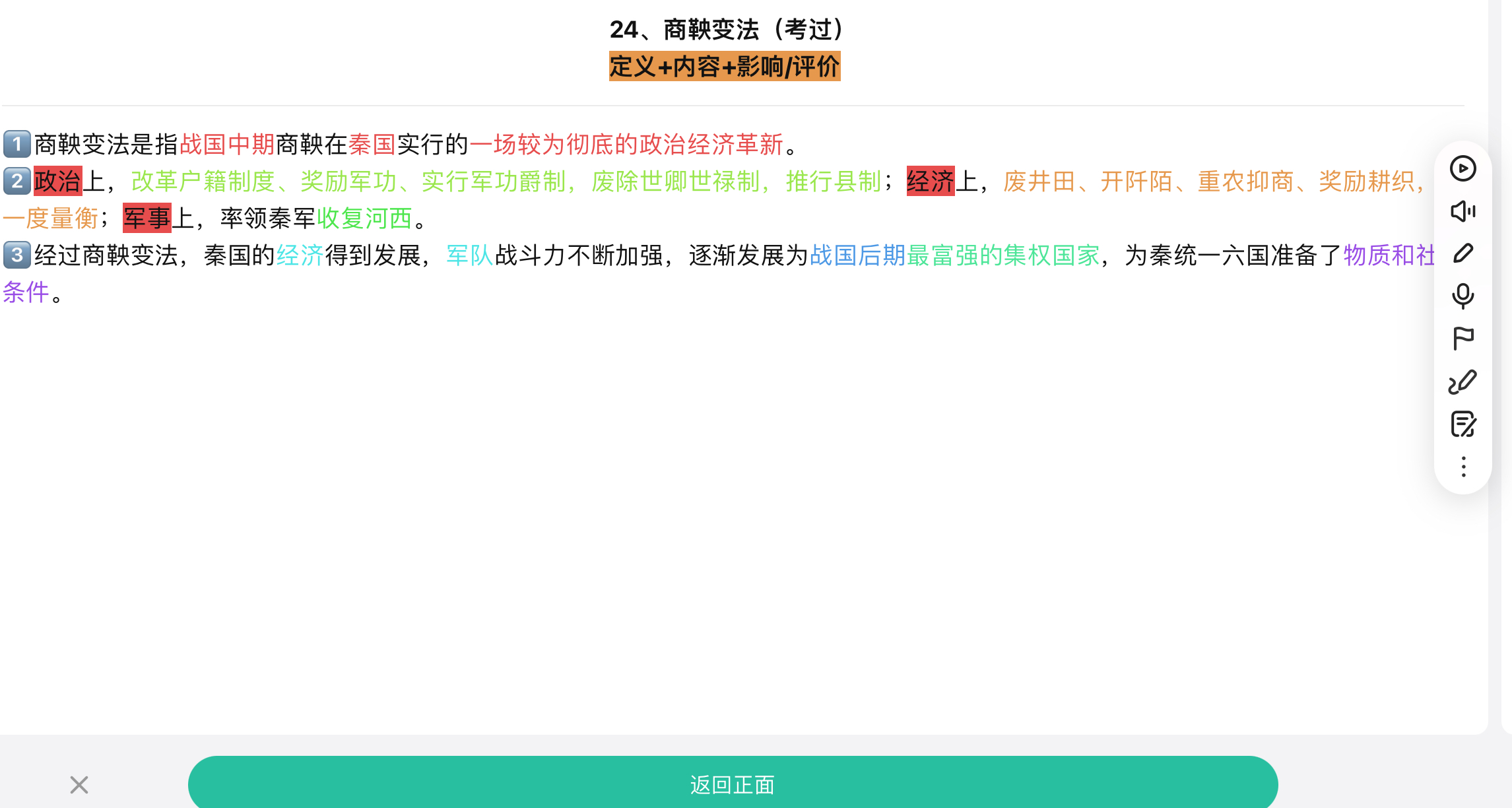Click the orange text 重农抑商
This screenshot has width=1512, height=808.
(x=1245, y=181)
